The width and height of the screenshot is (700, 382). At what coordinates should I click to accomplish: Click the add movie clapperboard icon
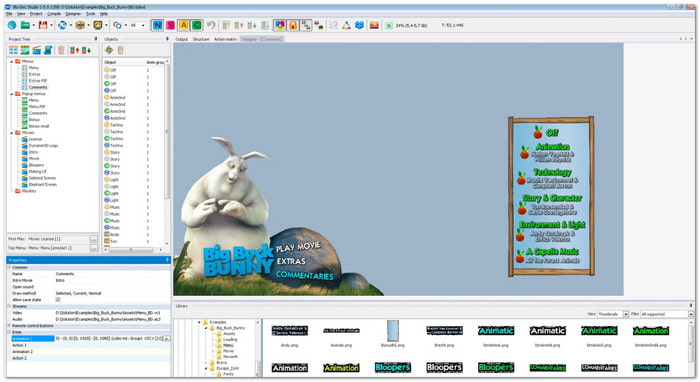37,50
